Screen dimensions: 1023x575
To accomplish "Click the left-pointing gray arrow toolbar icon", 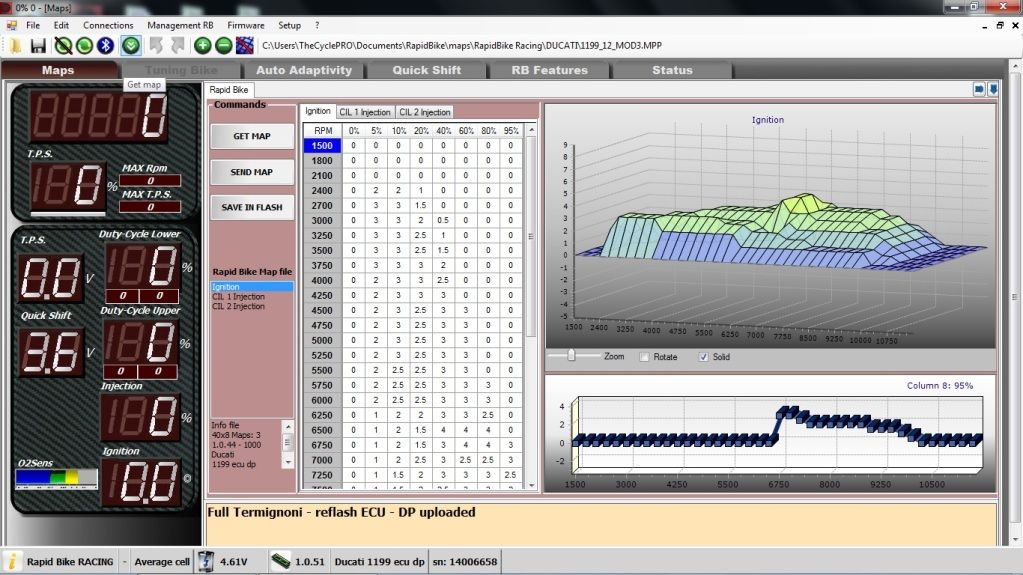I will [156, 45].
